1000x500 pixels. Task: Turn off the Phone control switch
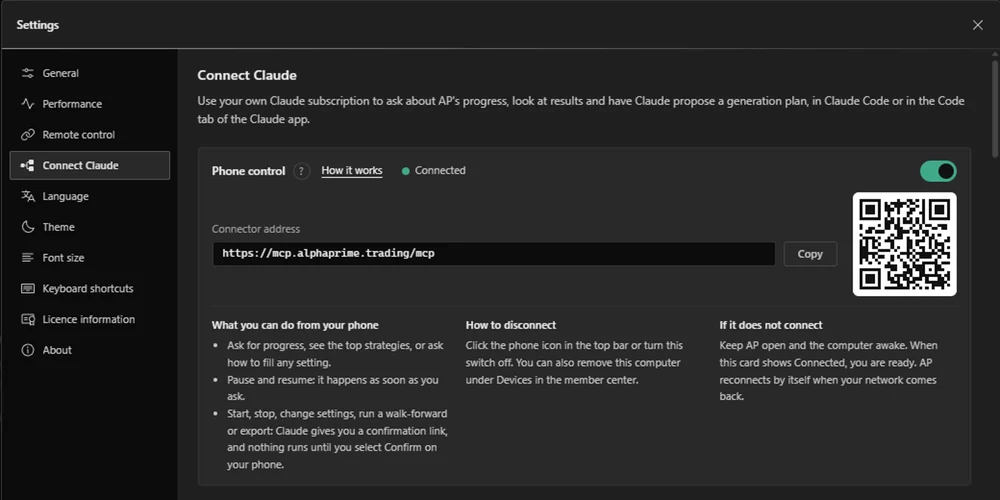pyautogui.click(x=938, y=171)
